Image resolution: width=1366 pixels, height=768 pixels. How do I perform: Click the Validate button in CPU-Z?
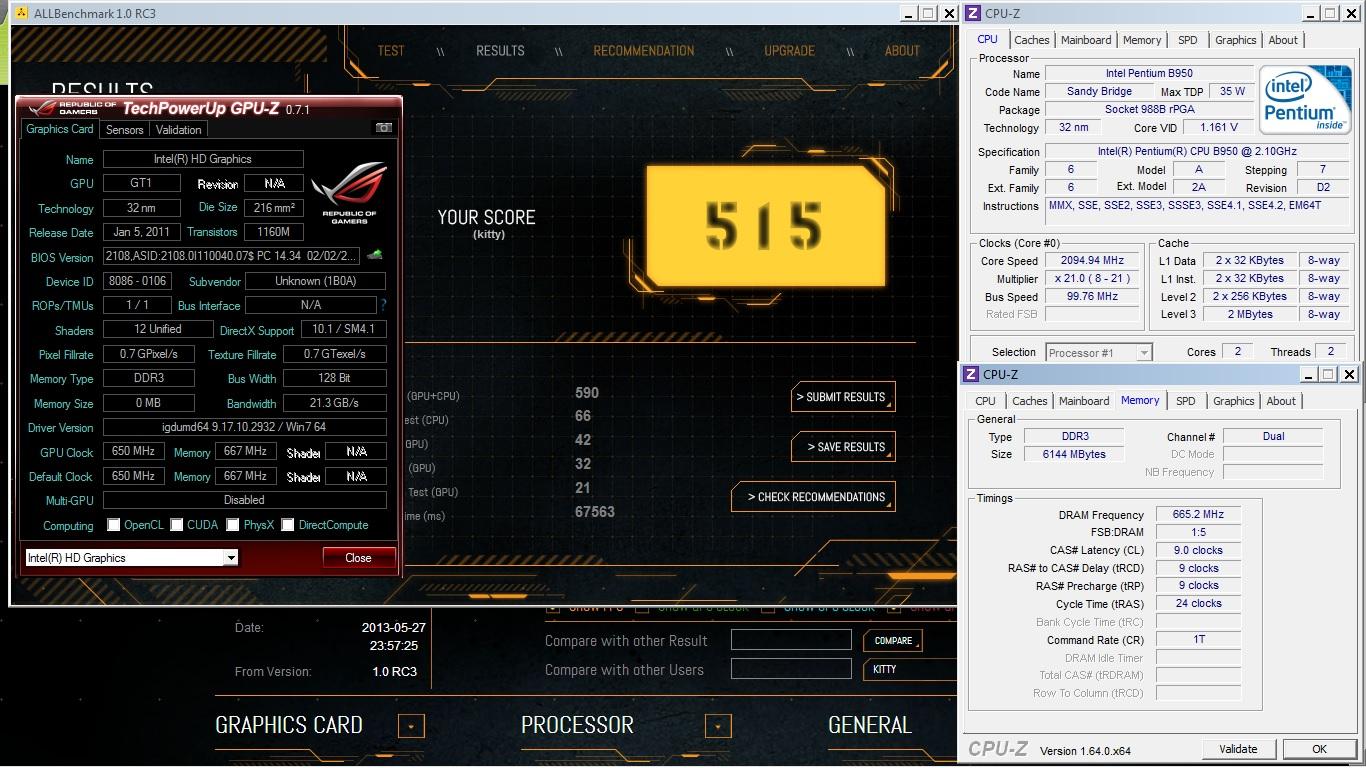pyautogui.click(x=1238, y=749)
